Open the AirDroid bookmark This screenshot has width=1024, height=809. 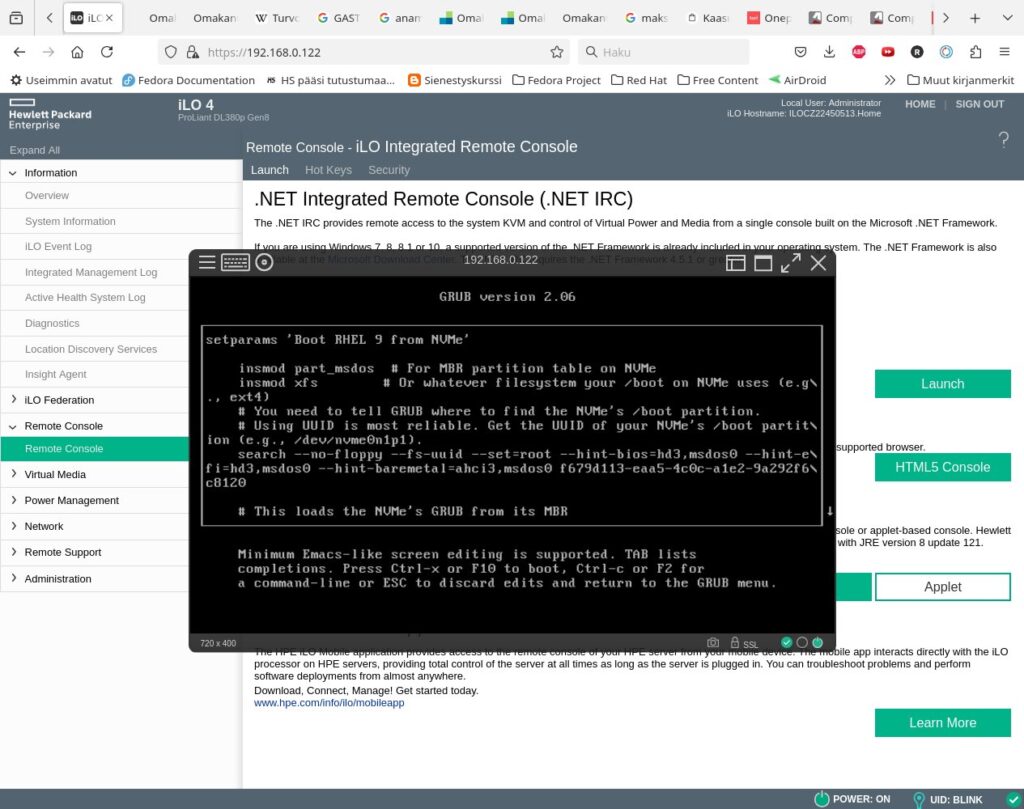click(x=797, y=80)
